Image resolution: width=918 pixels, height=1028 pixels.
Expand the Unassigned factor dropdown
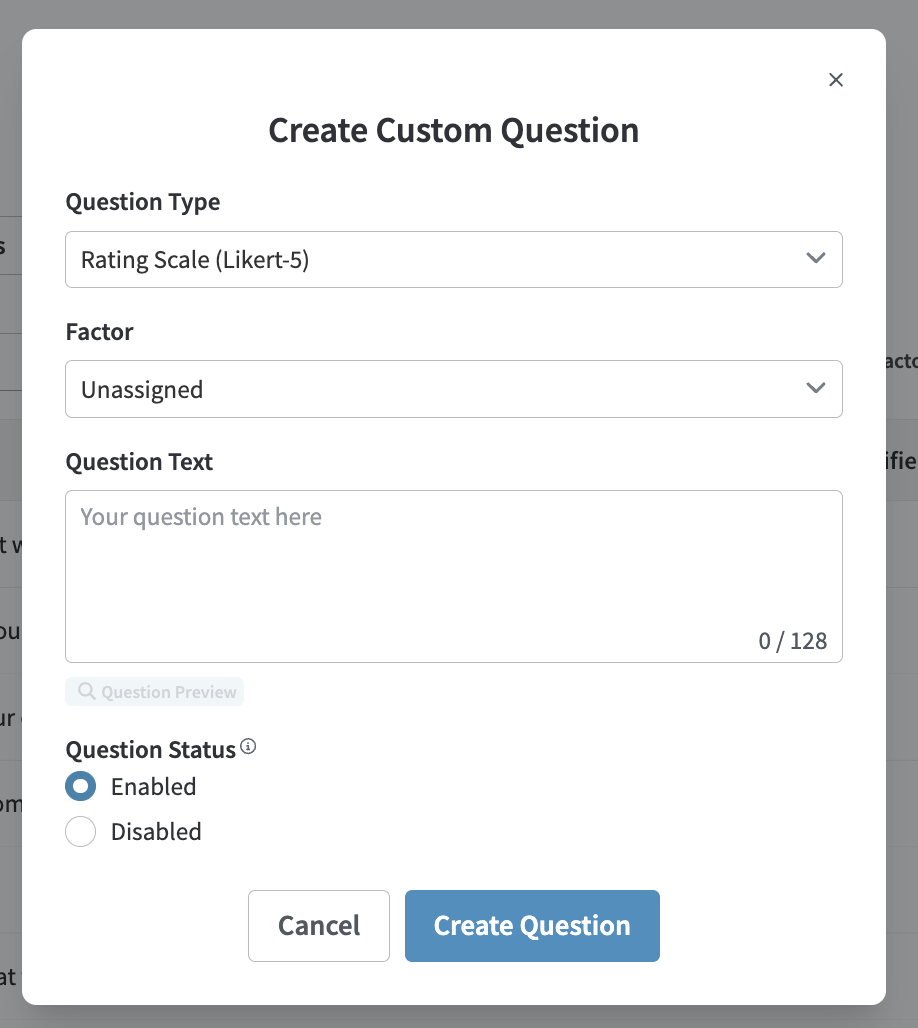453,389
